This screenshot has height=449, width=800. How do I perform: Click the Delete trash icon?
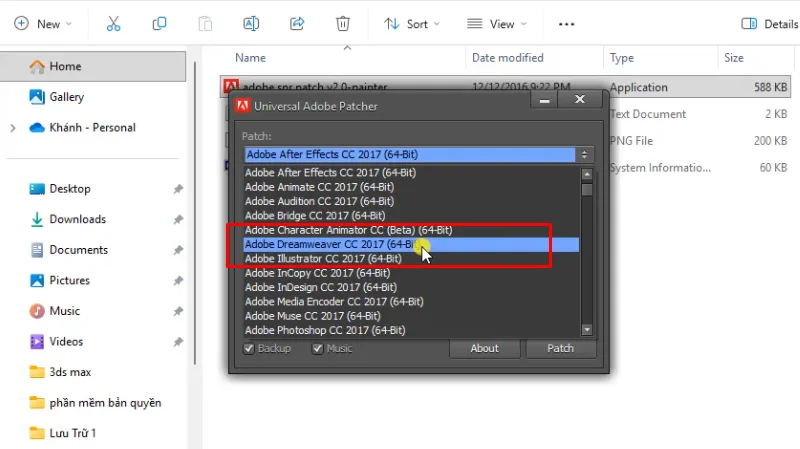click(343, 24)
